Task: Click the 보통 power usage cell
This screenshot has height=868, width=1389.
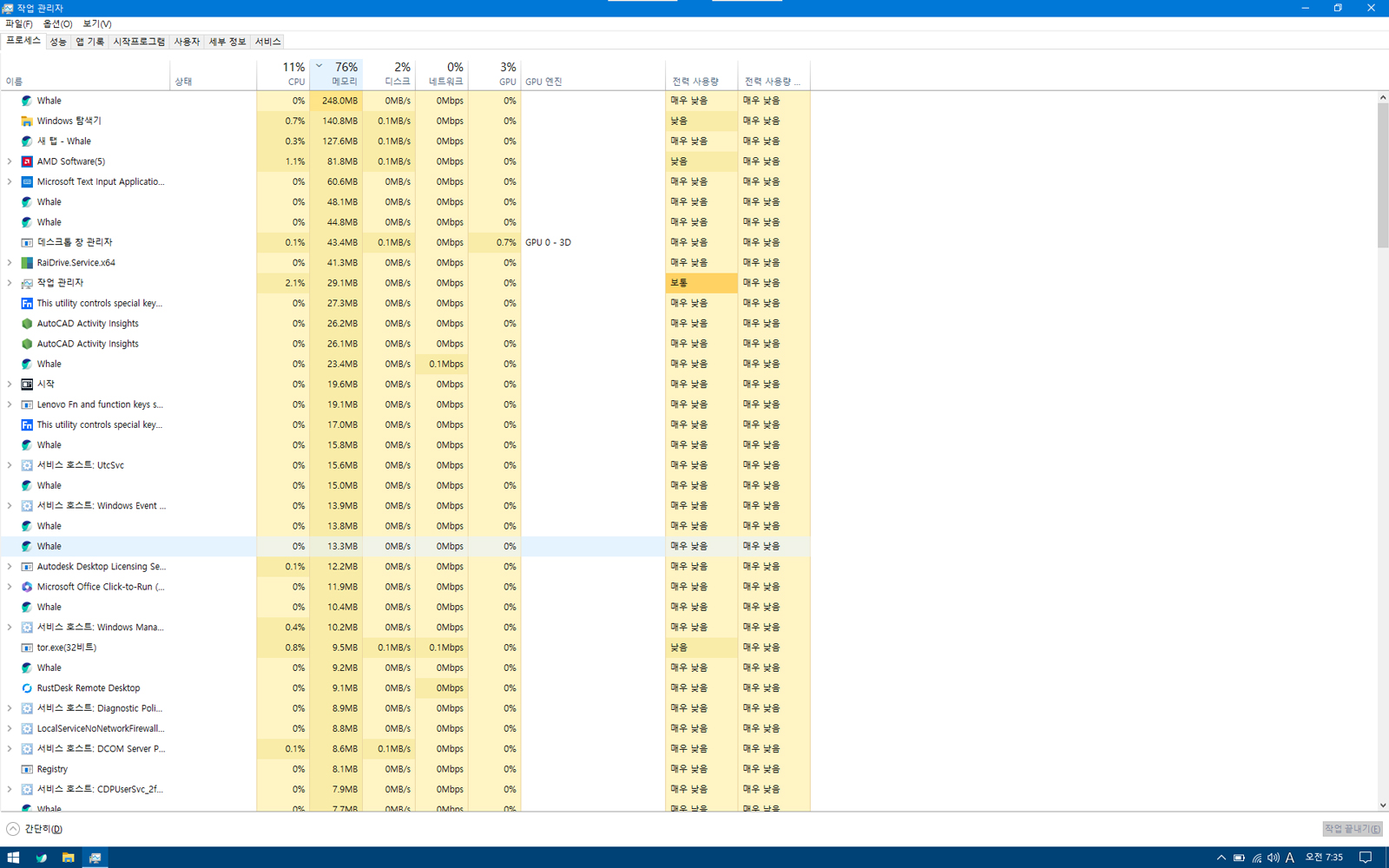Action: tap(701, 283)
